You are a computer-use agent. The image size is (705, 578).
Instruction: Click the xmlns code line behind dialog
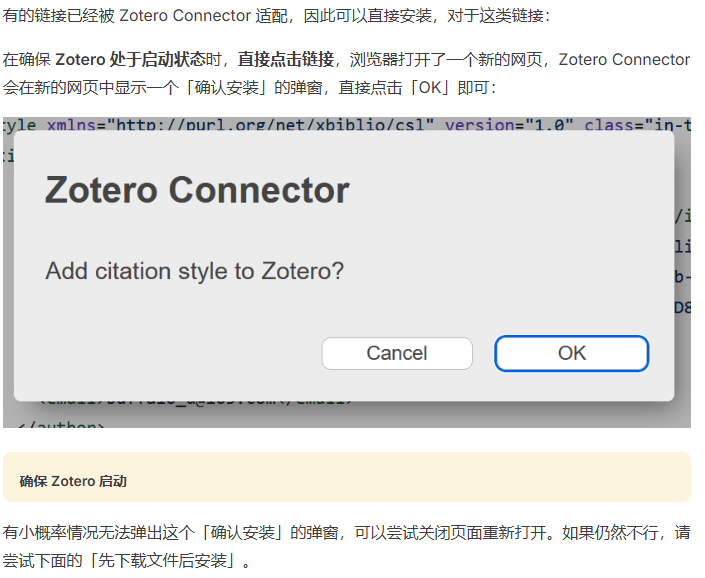coord(347,124)
